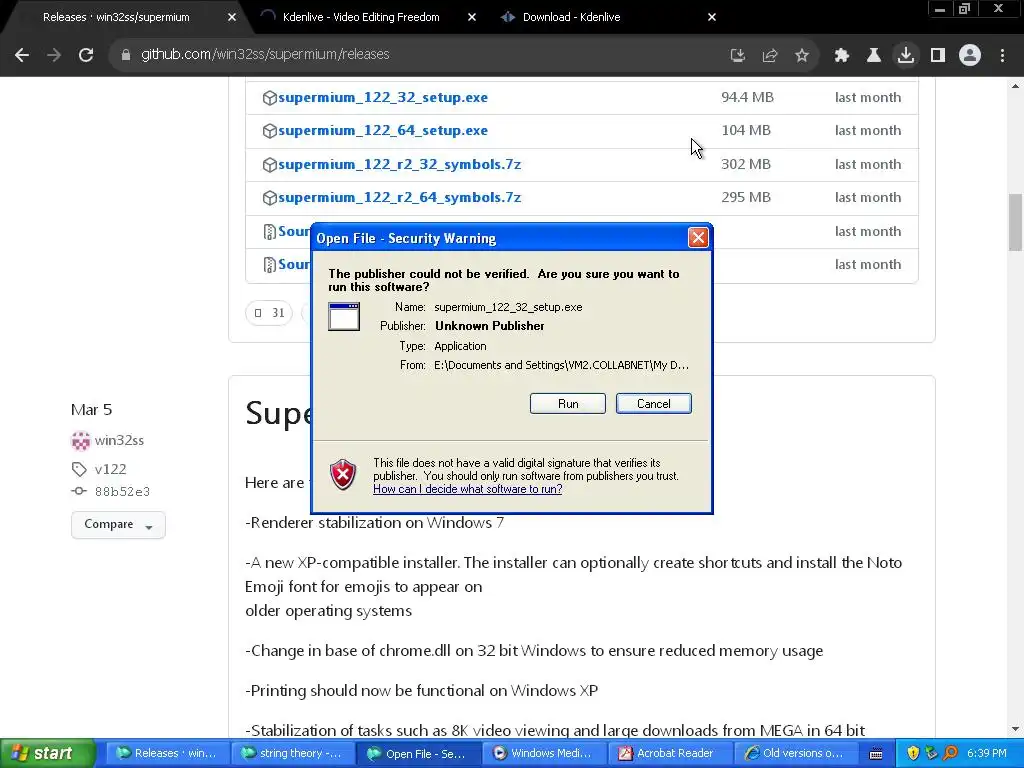This screenshot has height=768, width=1024.
Task: Click the on-screen keyboard tray icon
Action: click(x=876, y=754)
